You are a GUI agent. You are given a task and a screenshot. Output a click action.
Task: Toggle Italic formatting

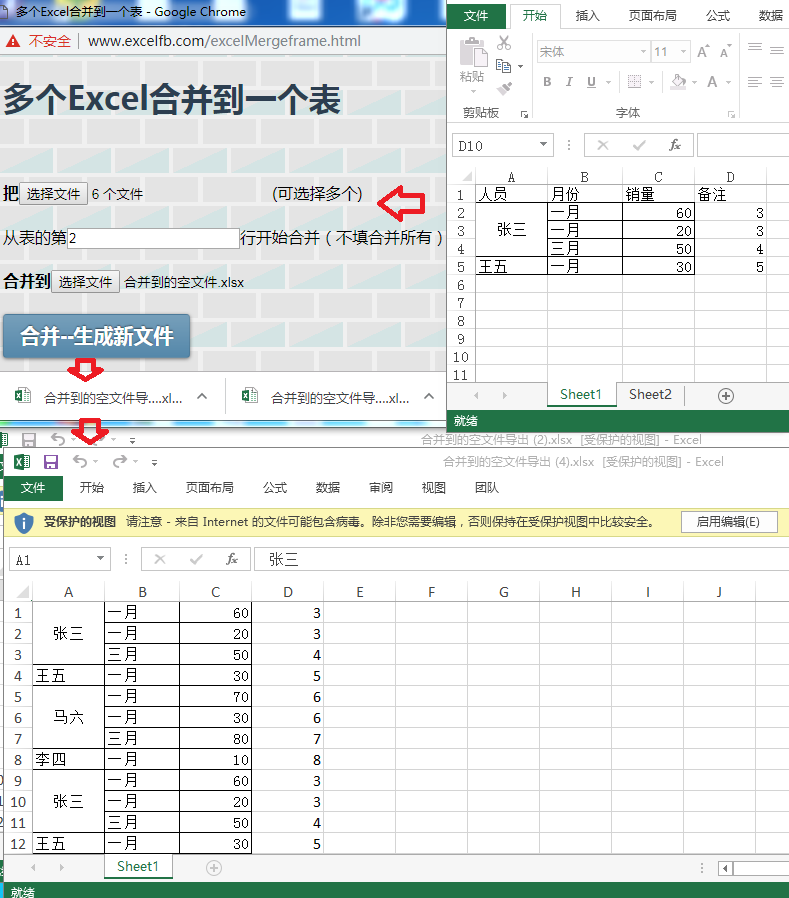(x=569, y=82)
